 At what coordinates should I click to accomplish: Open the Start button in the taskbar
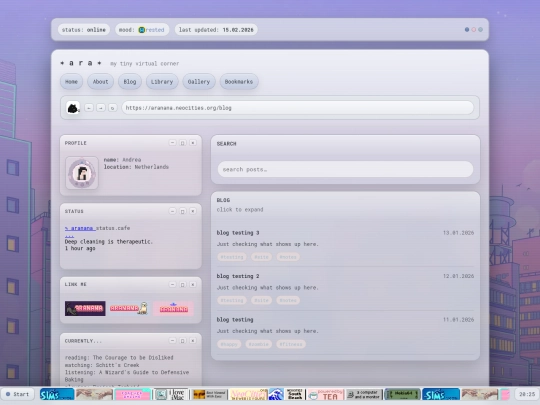pyautogui.click(x=17, y=394)
